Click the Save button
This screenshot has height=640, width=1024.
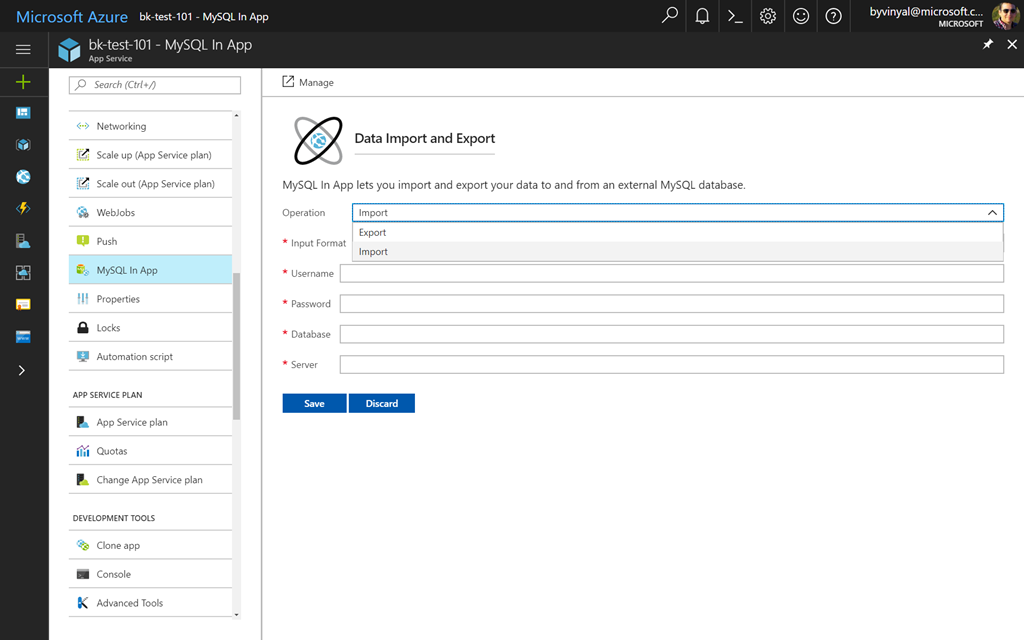tap(314, 404)
